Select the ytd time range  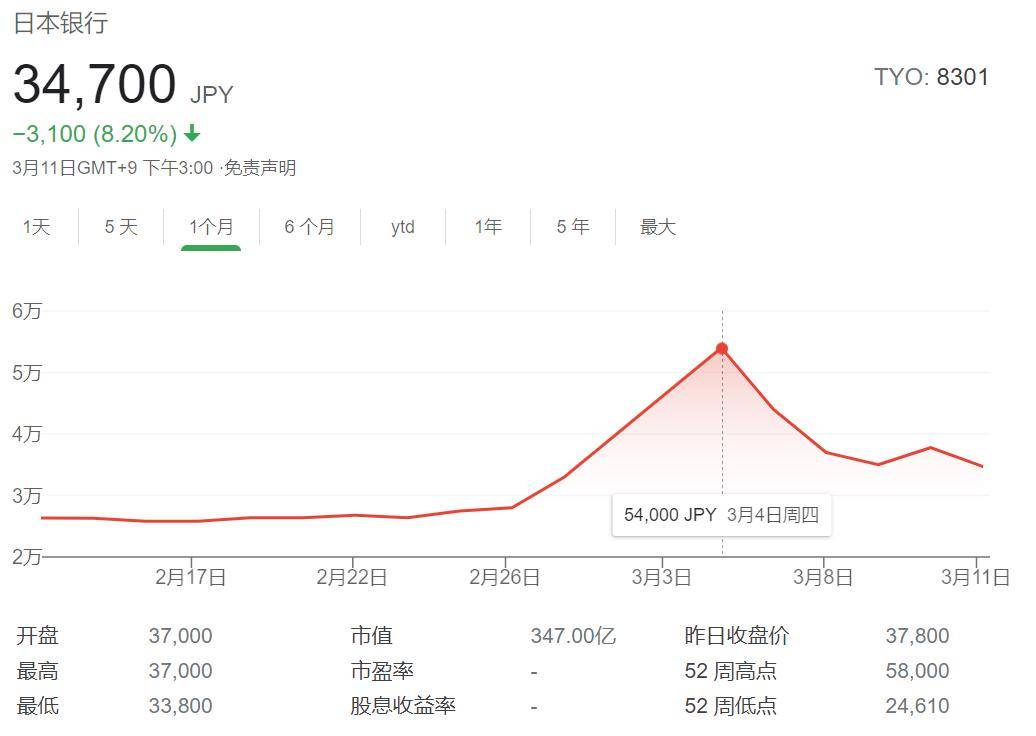tap(402, 227)
